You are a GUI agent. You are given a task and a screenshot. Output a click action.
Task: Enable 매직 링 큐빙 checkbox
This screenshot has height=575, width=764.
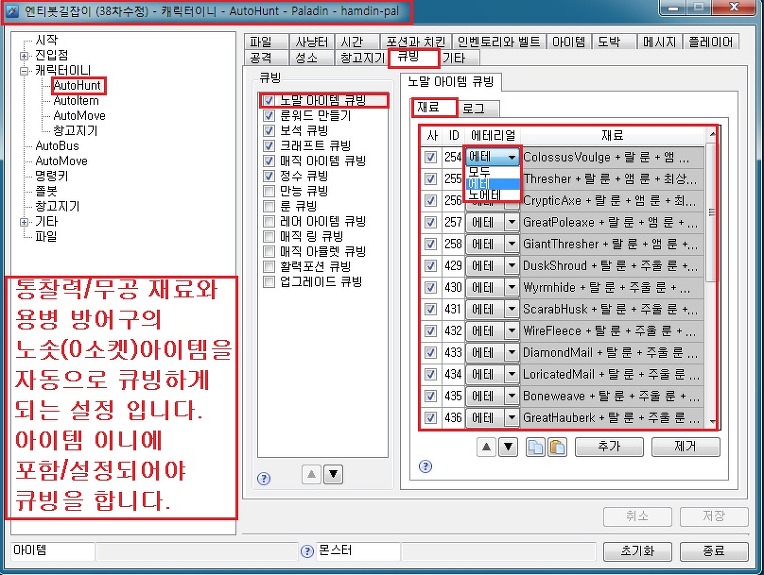pos(268,236)
